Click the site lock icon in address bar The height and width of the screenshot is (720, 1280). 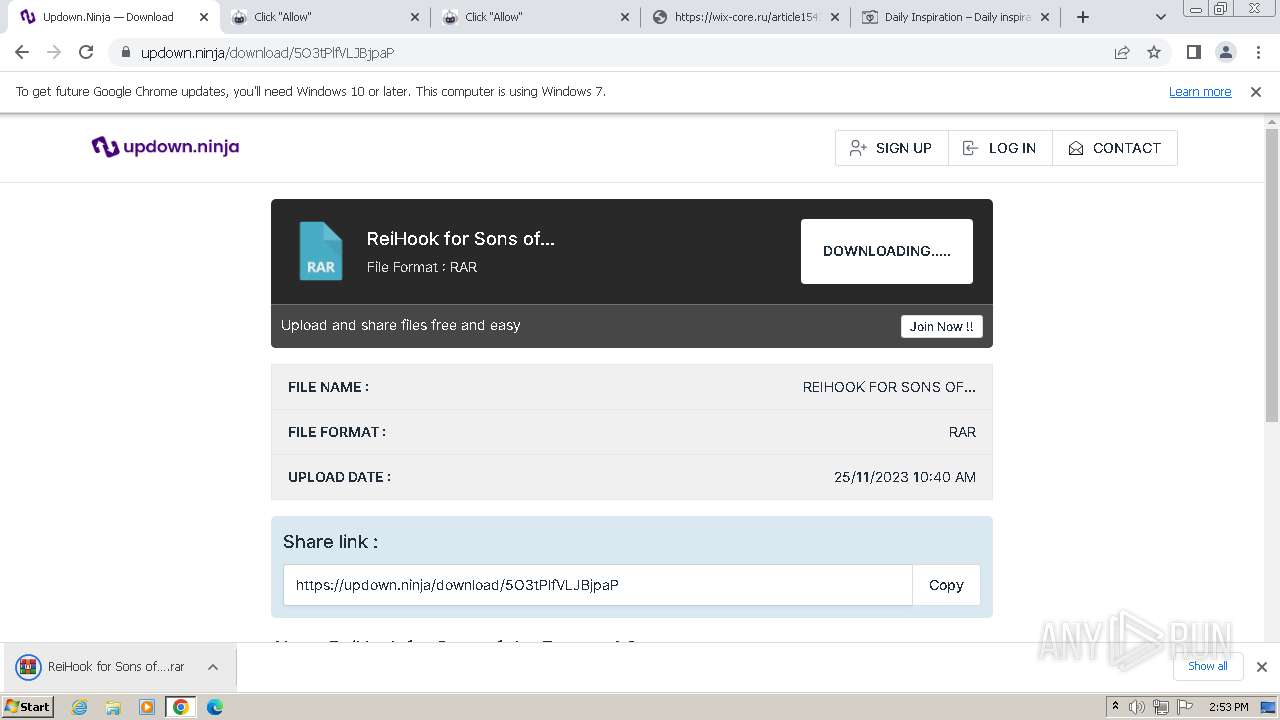pos(125,53)
